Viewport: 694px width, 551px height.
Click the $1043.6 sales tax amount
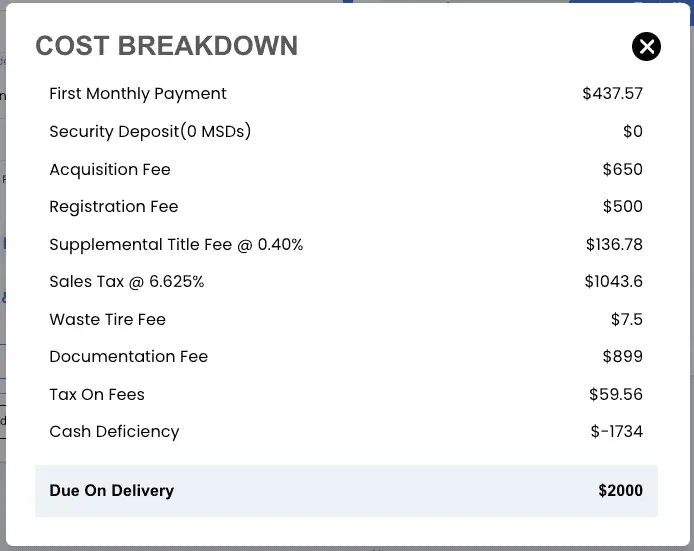(x=614, y=281)
